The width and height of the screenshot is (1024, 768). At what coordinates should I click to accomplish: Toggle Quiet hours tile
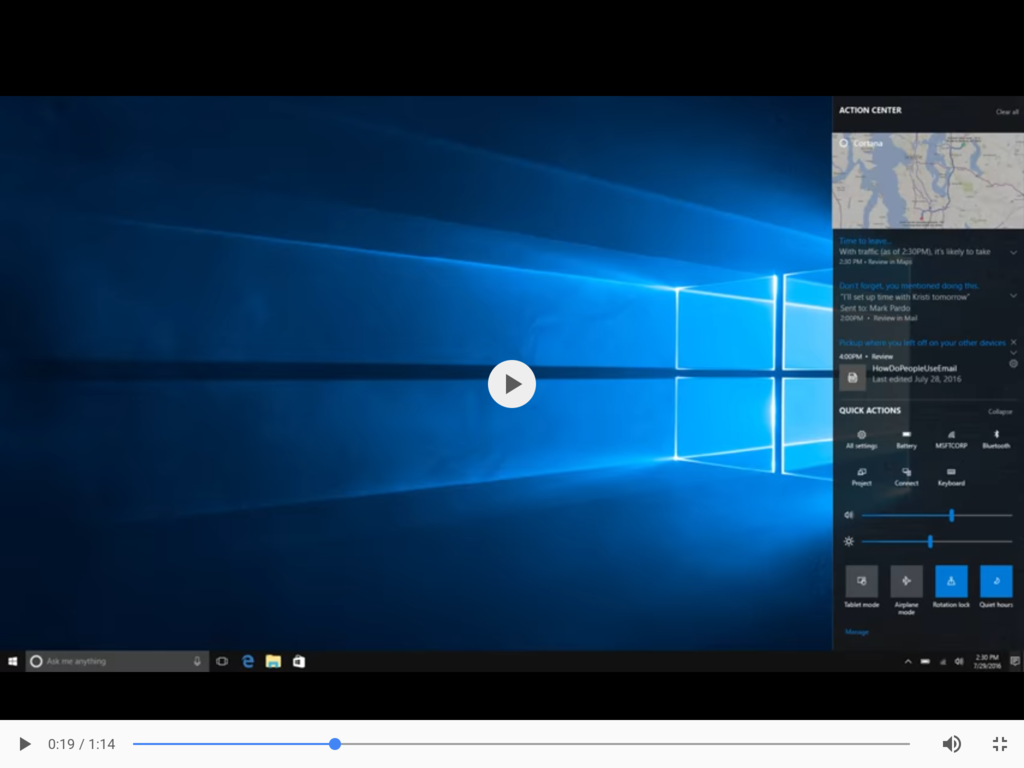(x=996, y=581)
